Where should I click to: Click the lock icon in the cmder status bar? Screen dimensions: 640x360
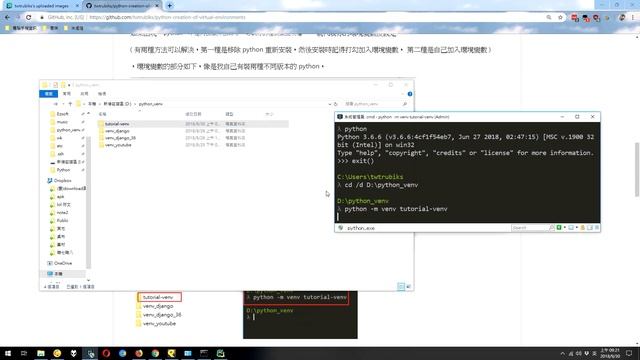583,228
